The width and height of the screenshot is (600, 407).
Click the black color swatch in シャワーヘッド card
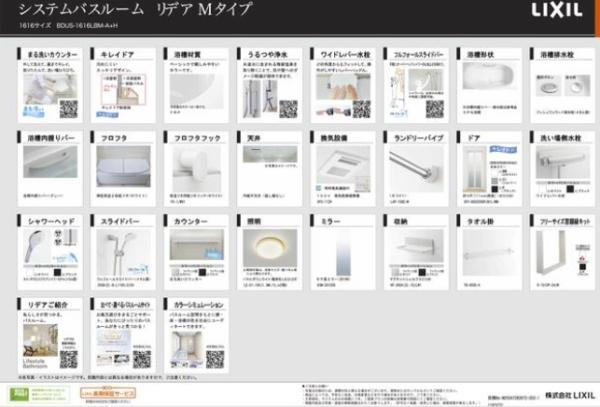pyautogui.click(x=57, y=272)
